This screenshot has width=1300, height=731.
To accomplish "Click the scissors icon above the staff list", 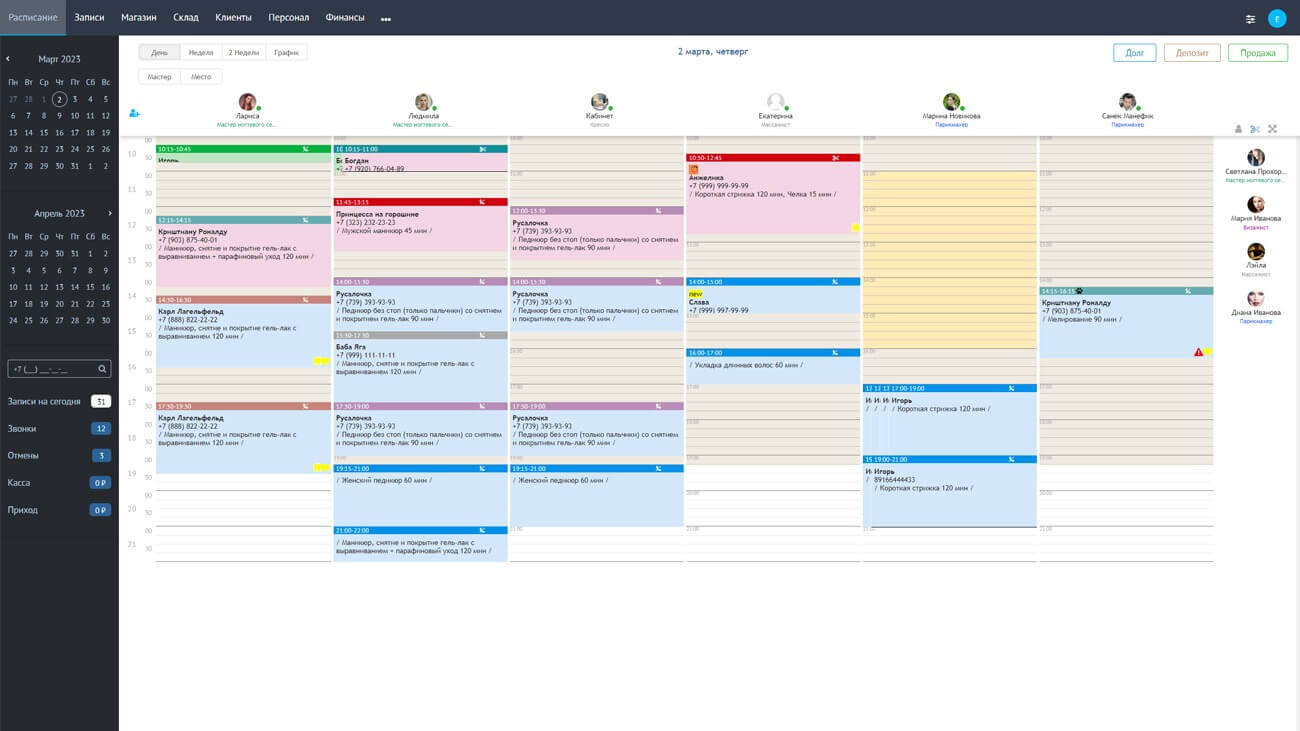I will pyautogui.click(x=1255, y=129).
